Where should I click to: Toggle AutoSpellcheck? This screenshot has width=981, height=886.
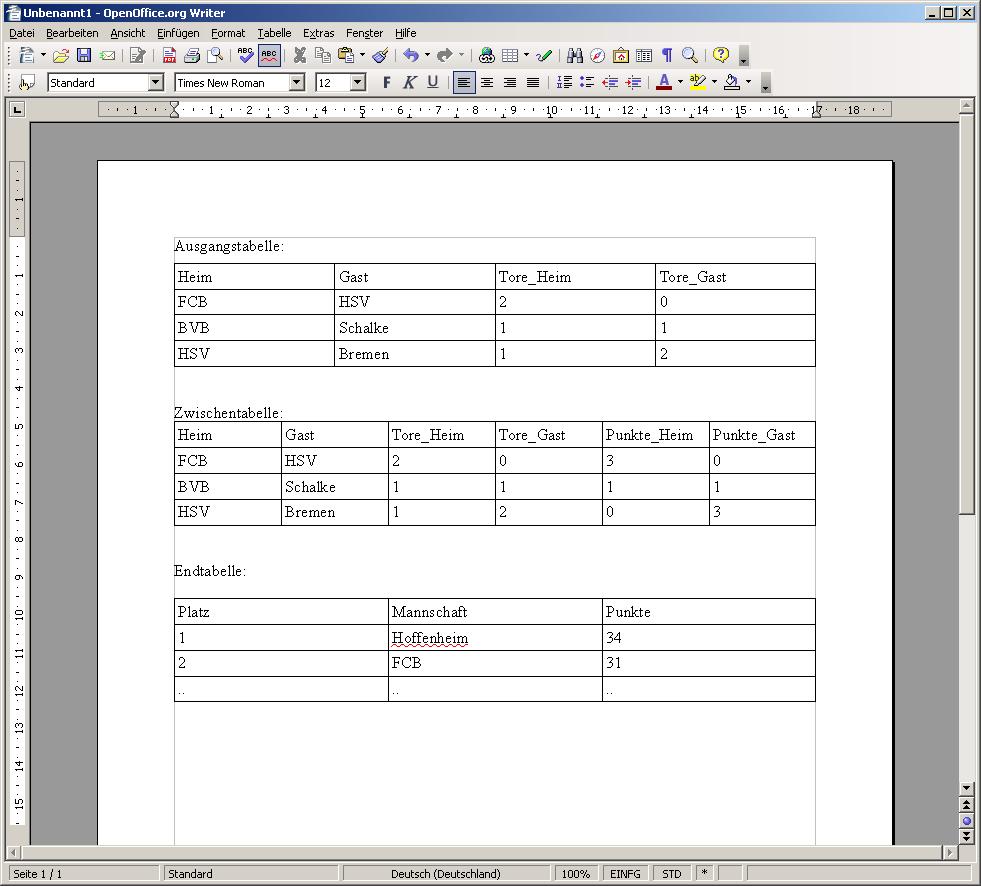269,56
